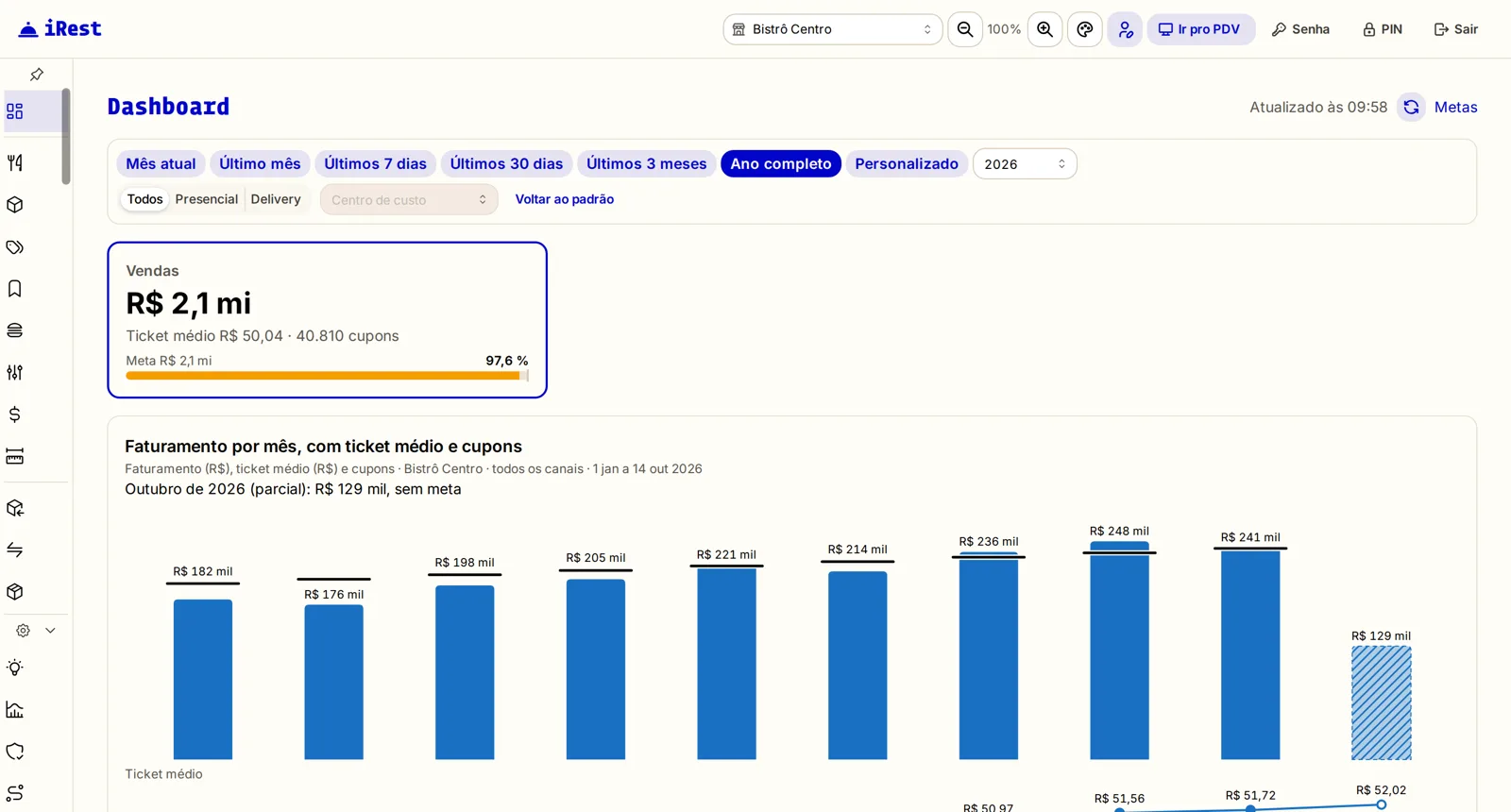Select the Todos channel filter
Screen dimensions: 1511x812
144,199
